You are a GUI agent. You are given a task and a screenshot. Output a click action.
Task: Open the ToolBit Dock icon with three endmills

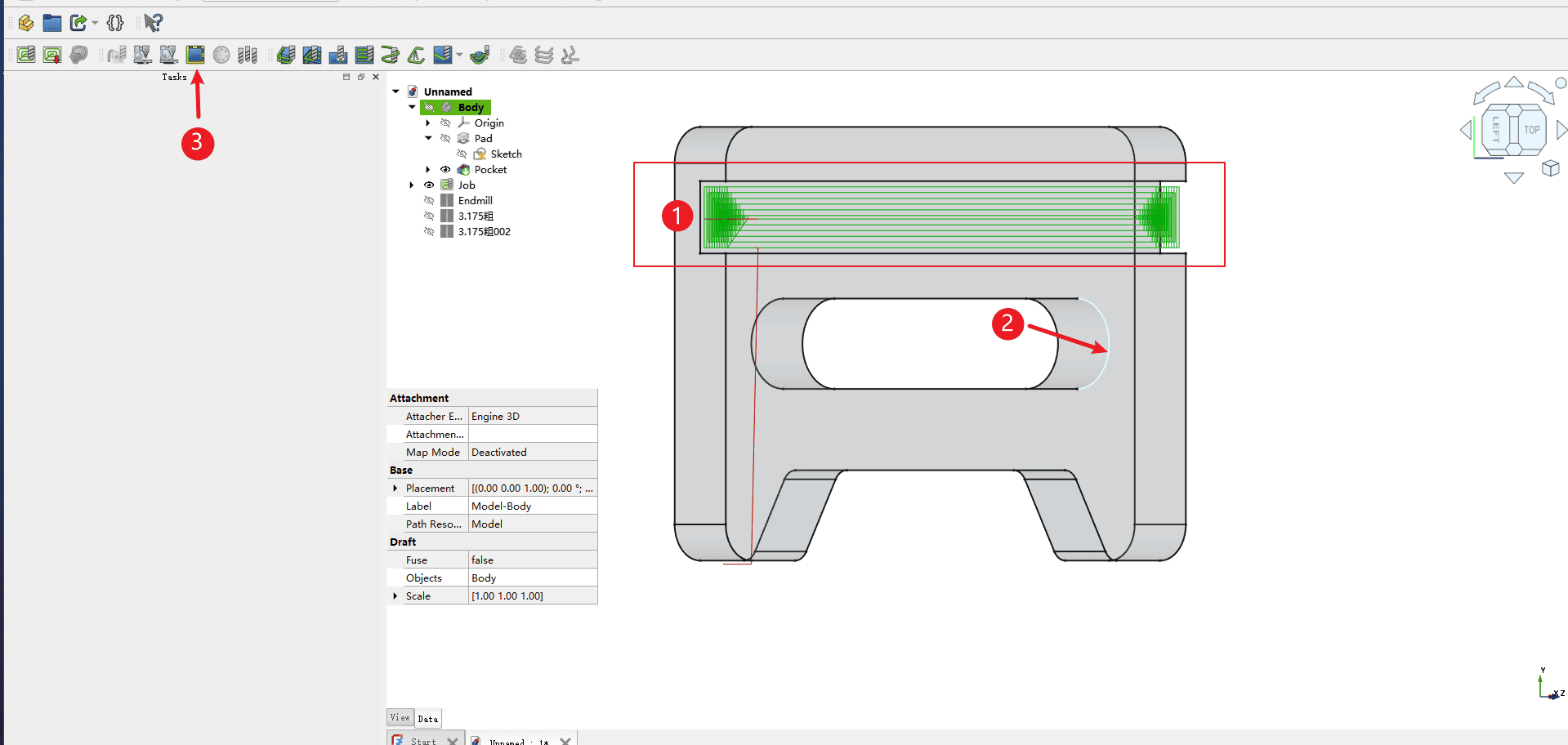point(248,55)
